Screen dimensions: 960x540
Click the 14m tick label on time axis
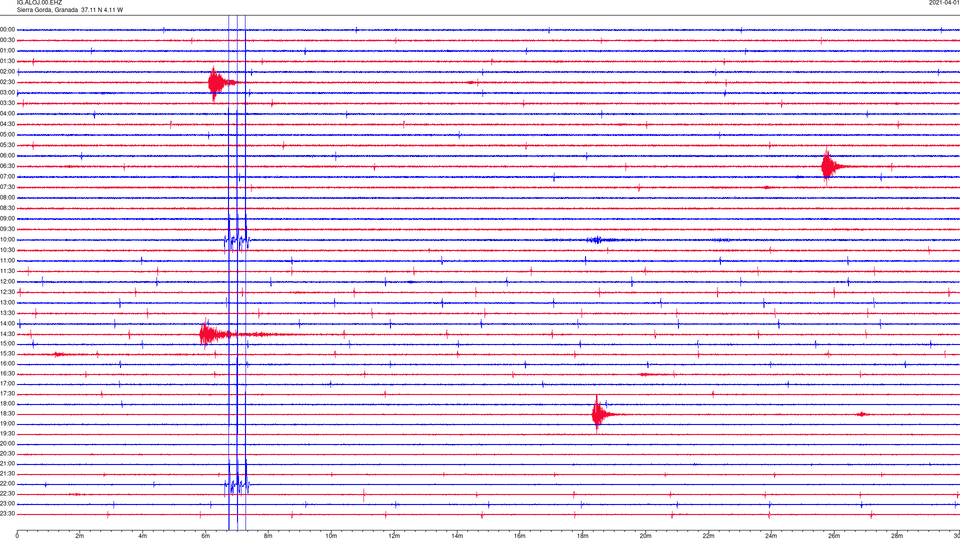(x=457, y=536)
